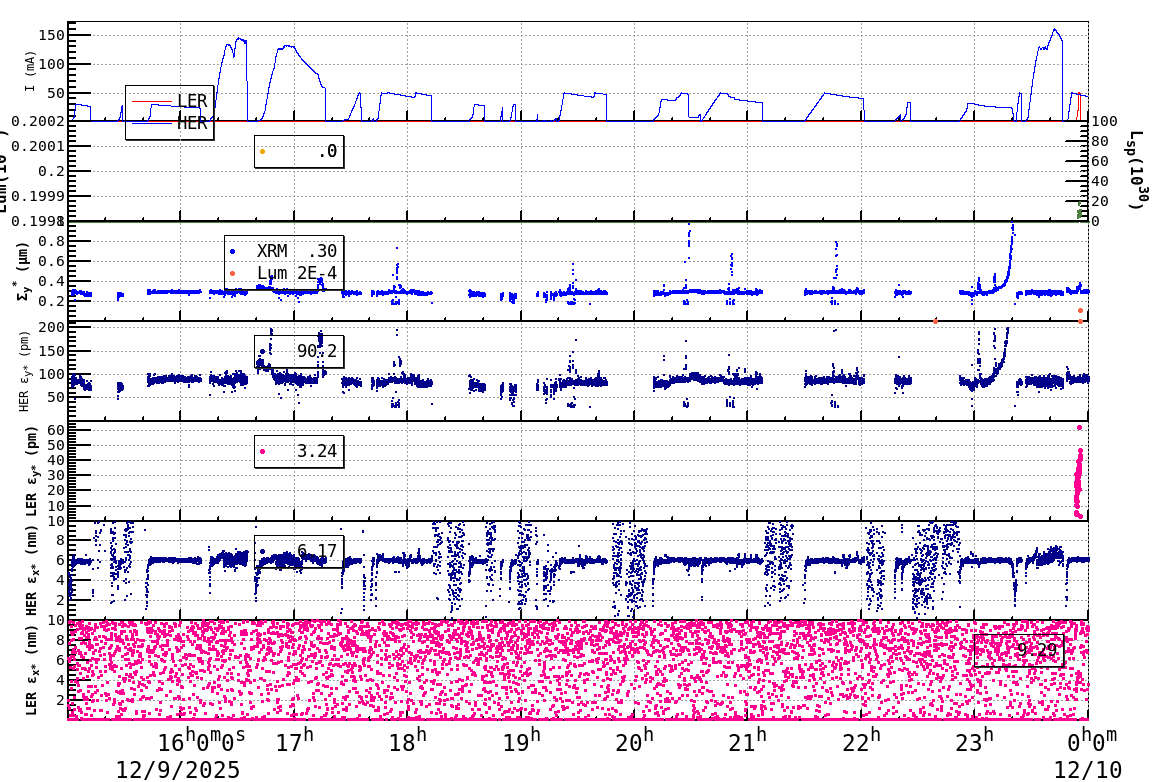Screen dimensions: 1160x782
Task: Click the blue XRM legend marker
Action: click(233, 252)
